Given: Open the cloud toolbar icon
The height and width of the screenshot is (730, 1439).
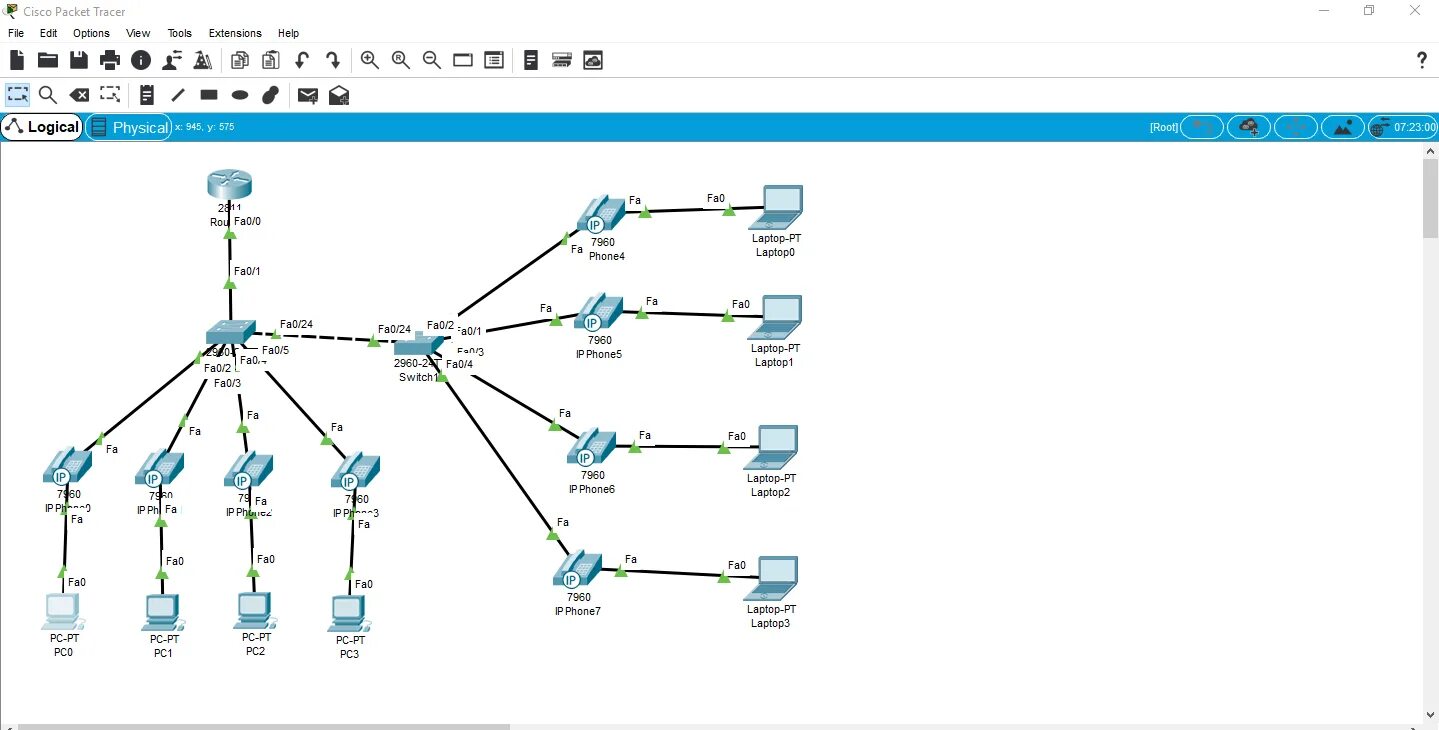Looking at the screenshot, I should [593, 61].
